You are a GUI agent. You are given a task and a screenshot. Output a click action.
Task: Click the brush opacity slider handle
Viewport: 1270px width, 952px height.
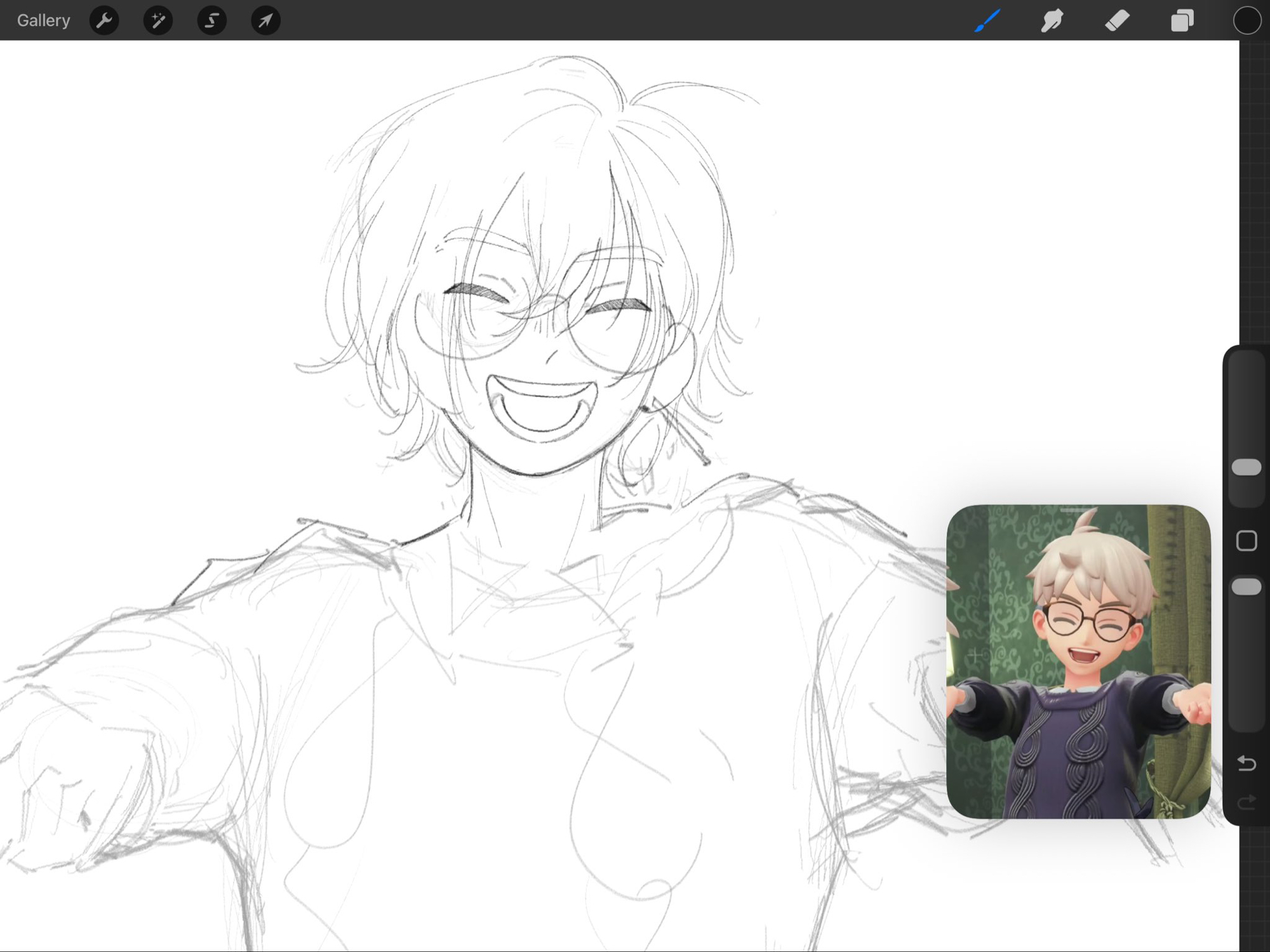click(1247, 587)
